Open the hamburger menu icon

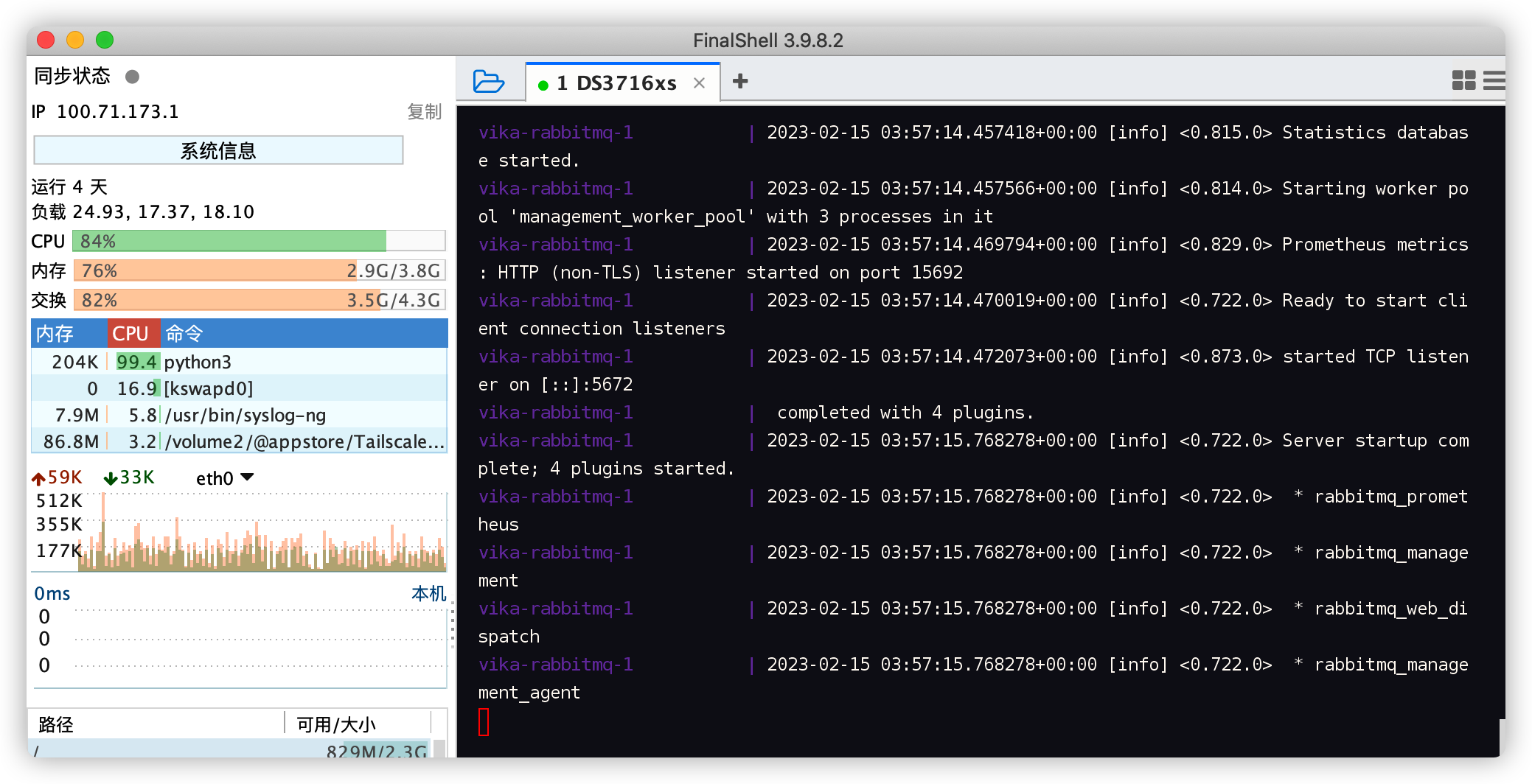click(1494, 80)
